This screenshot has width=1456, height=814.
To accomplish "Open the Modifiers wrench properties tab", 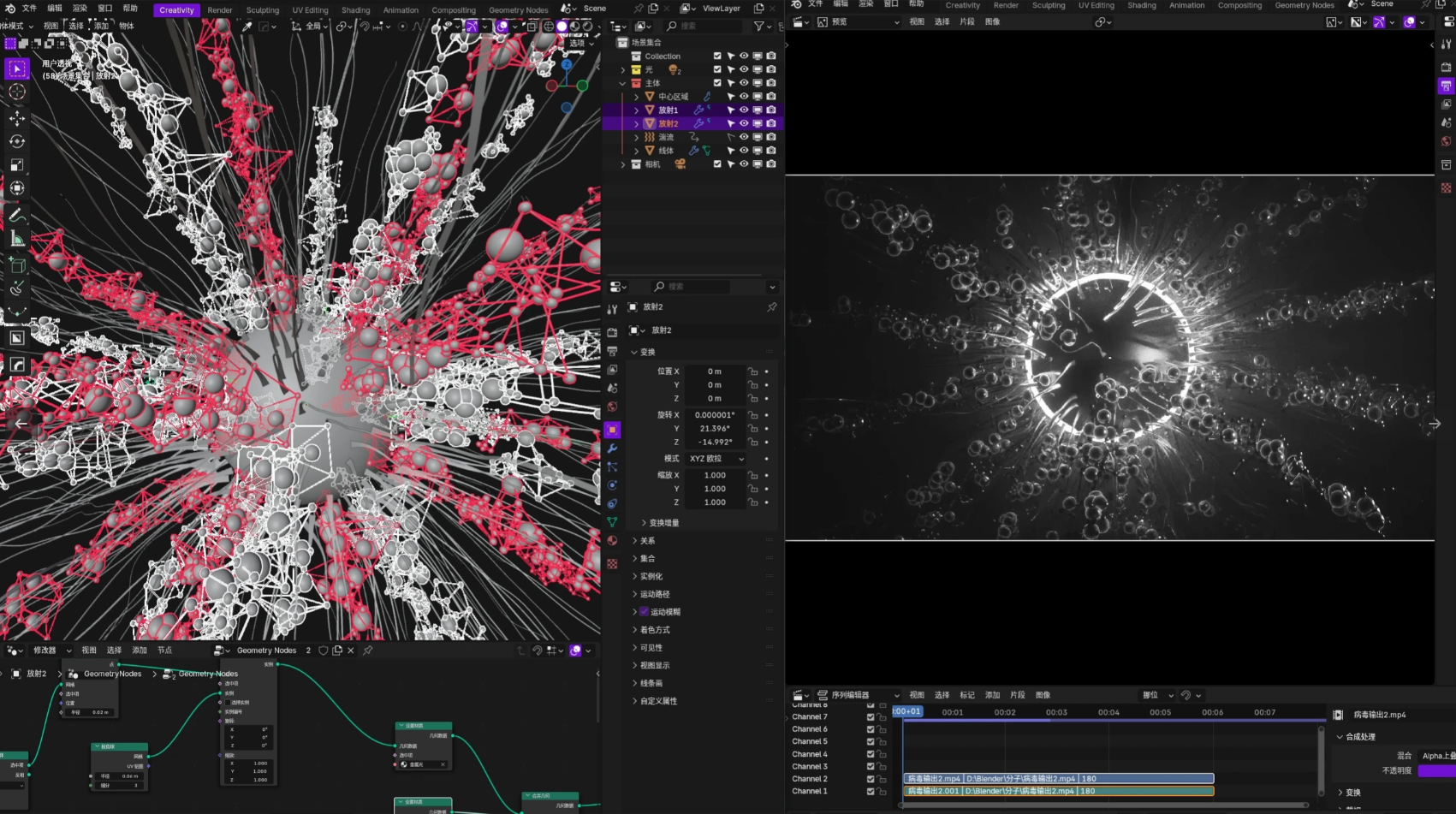I will pos(612,449).
